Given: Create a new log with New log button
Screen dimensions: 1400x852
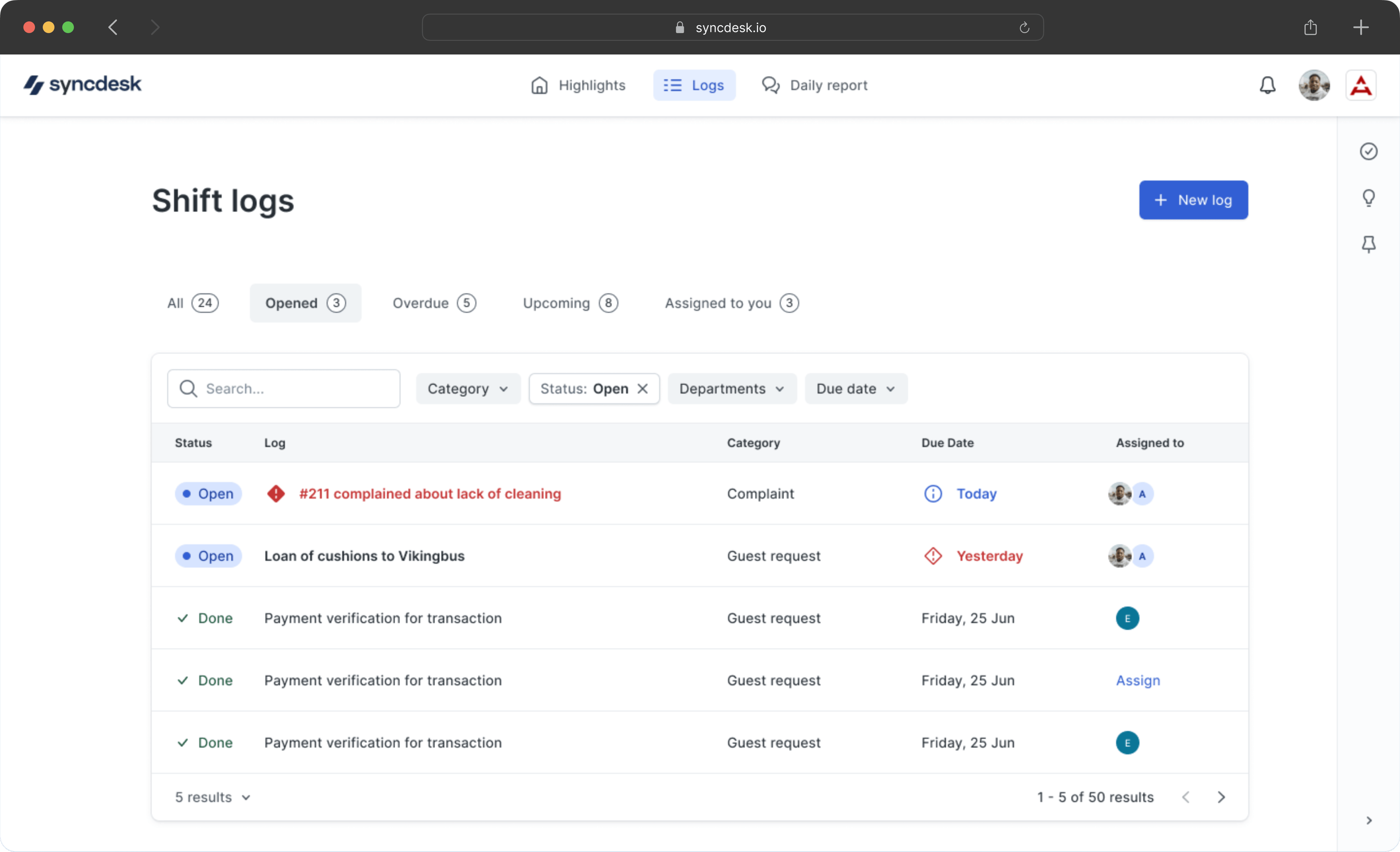Looking at the screenshot, I should coord(1193,200).
